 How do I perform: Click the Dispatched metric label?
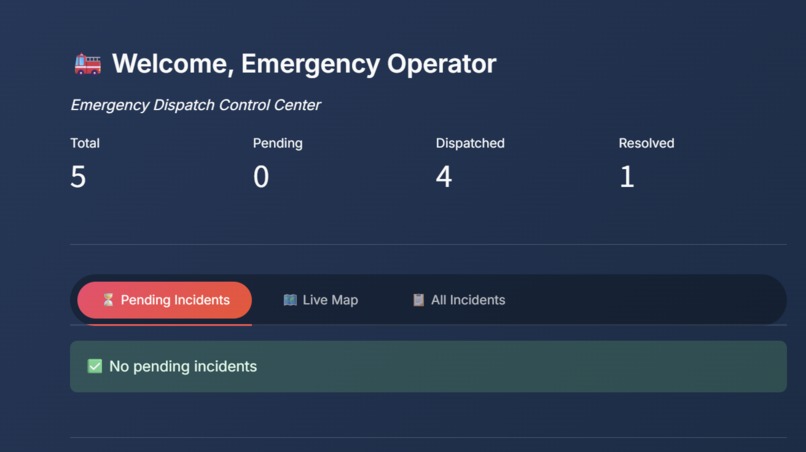pos(470,143)
